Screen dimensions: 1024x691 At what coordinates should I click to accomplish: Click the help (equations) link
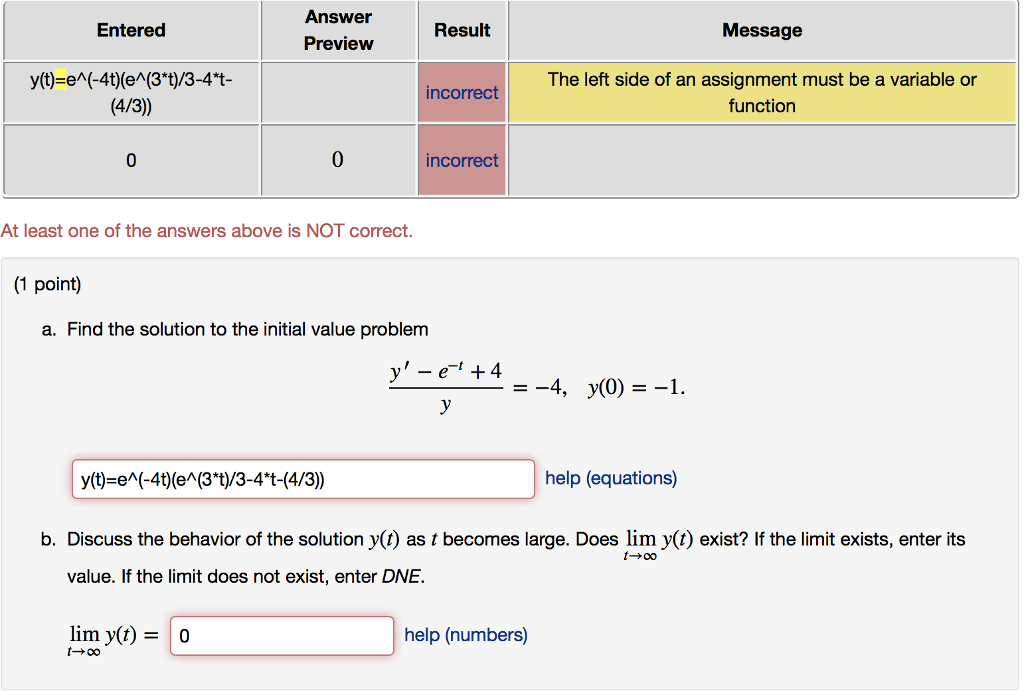click(610, 478)
